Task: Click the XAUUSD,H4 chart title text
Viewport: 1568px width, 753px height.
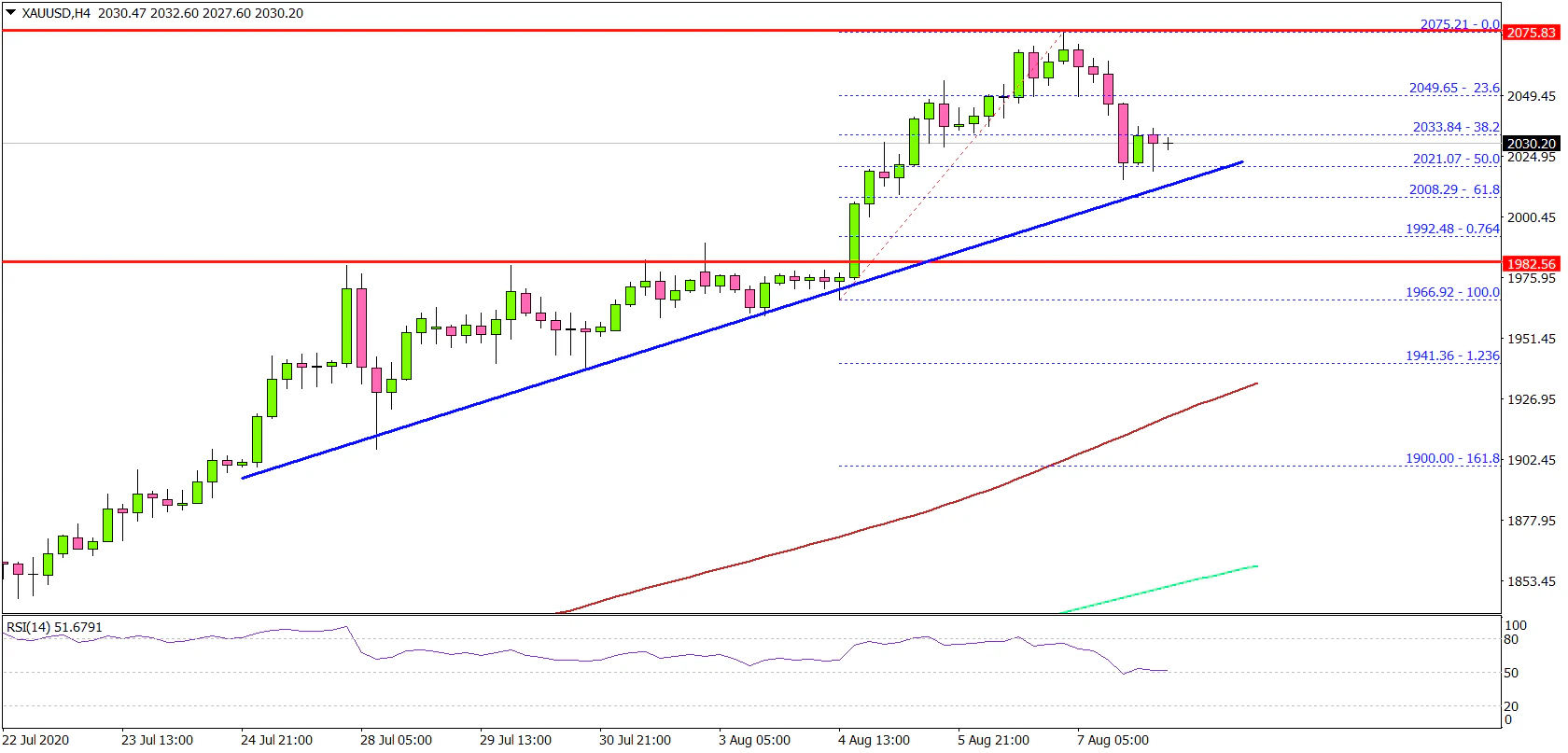Action: (x=56, y=13)
